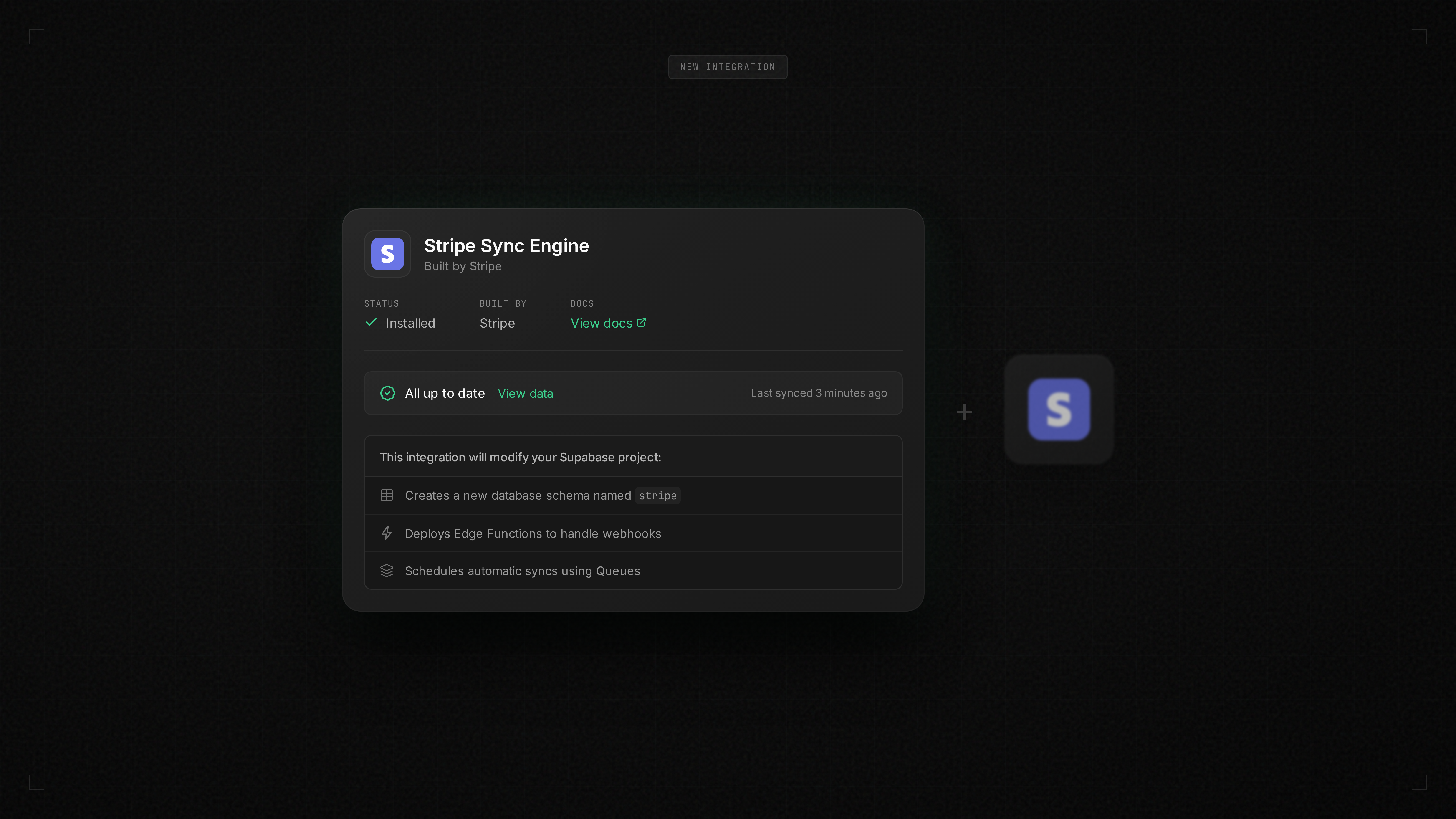This screenshot has height=819, width=1456.
Task: Click the NEW INTEGRATION badge
Action: click(728, 67)
